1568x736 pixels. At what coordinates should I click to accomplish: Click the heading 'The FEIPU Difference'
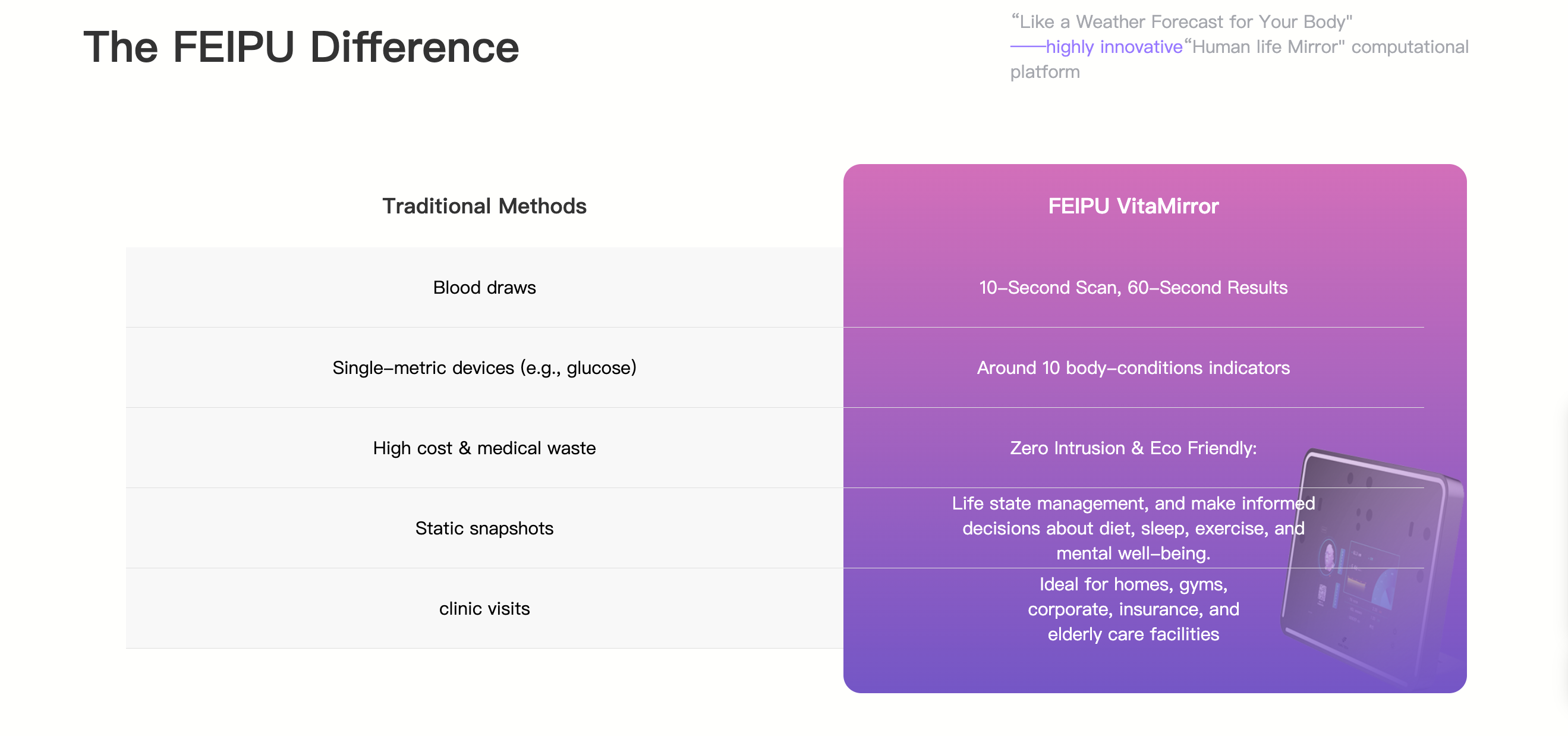coord(301,47)
